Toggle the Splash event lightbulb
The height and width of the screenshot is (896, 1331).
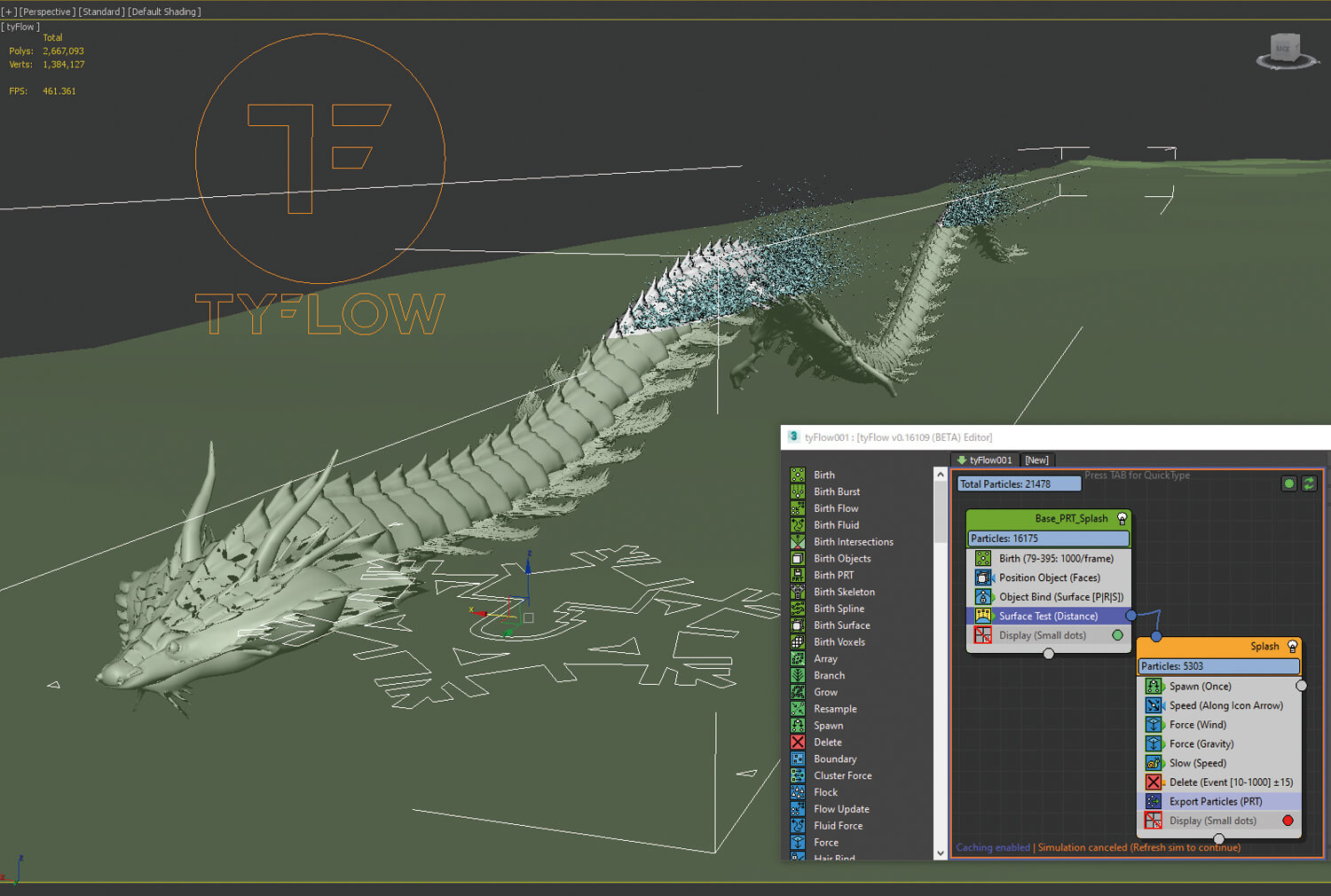click(1292, 647)
